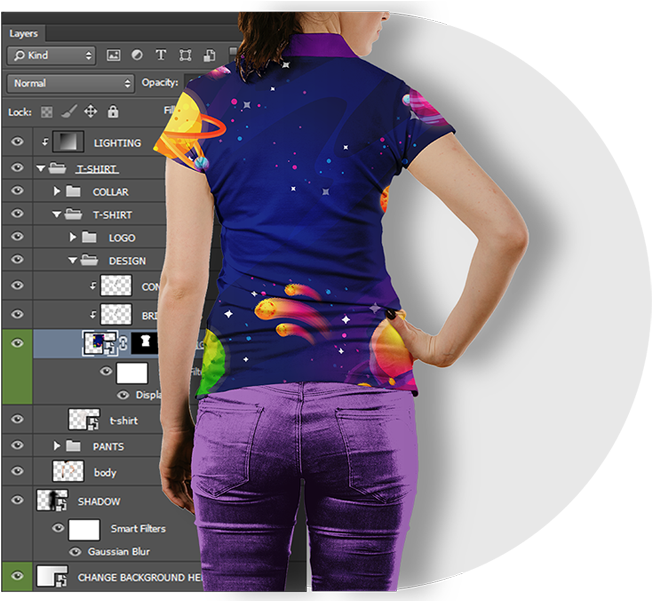Select the t-shirt layer name
This screenshot has height=601, width=652.
pos(123,421)
